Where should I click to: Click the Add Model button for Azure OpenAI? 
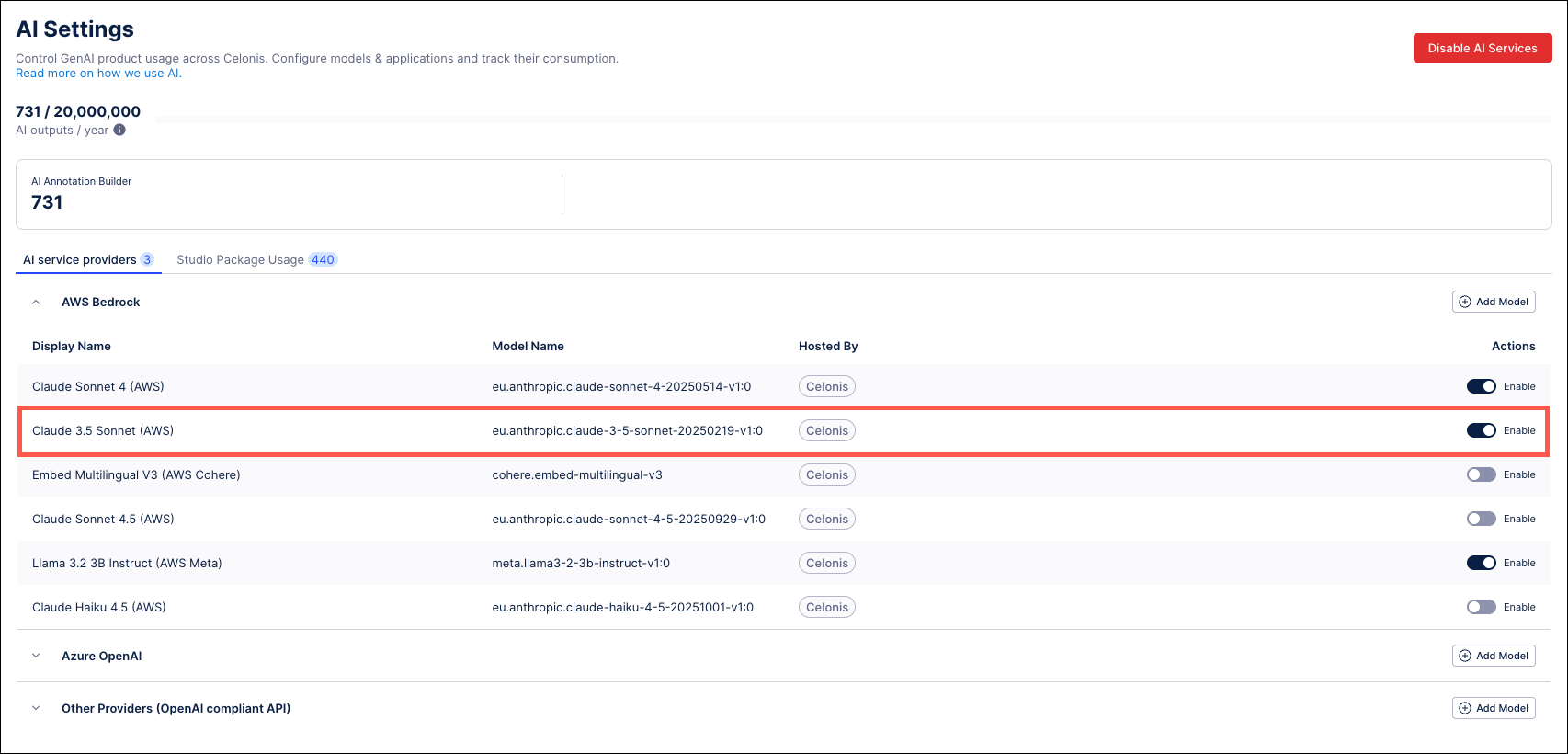(x=1494, y=656)
